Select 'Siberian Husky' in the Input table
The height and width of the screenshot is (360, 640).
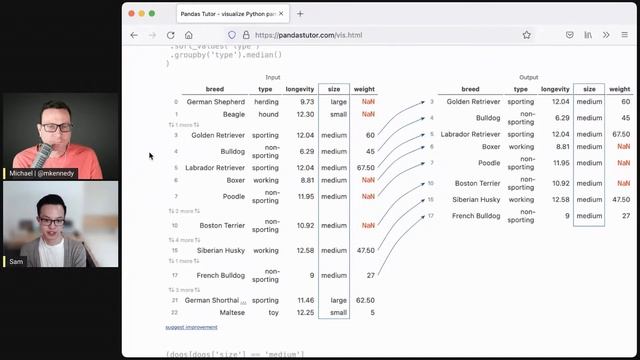click(x=221, y=250)
